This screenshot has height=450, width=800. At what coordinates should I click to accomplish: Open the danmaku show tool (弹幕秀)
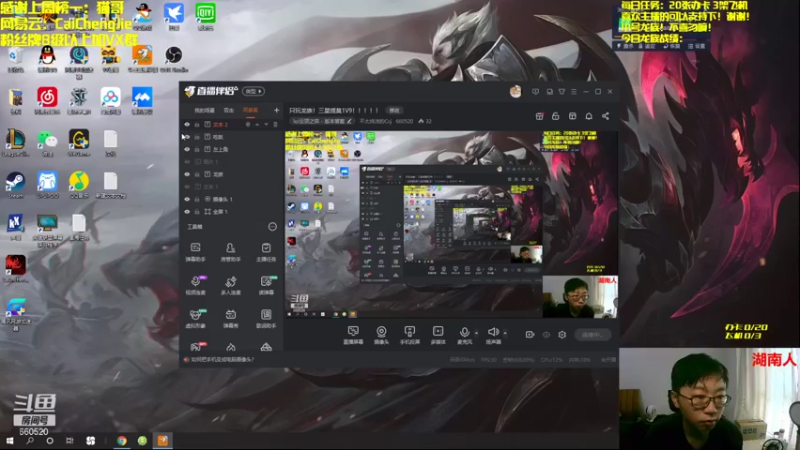click(231, 318)
